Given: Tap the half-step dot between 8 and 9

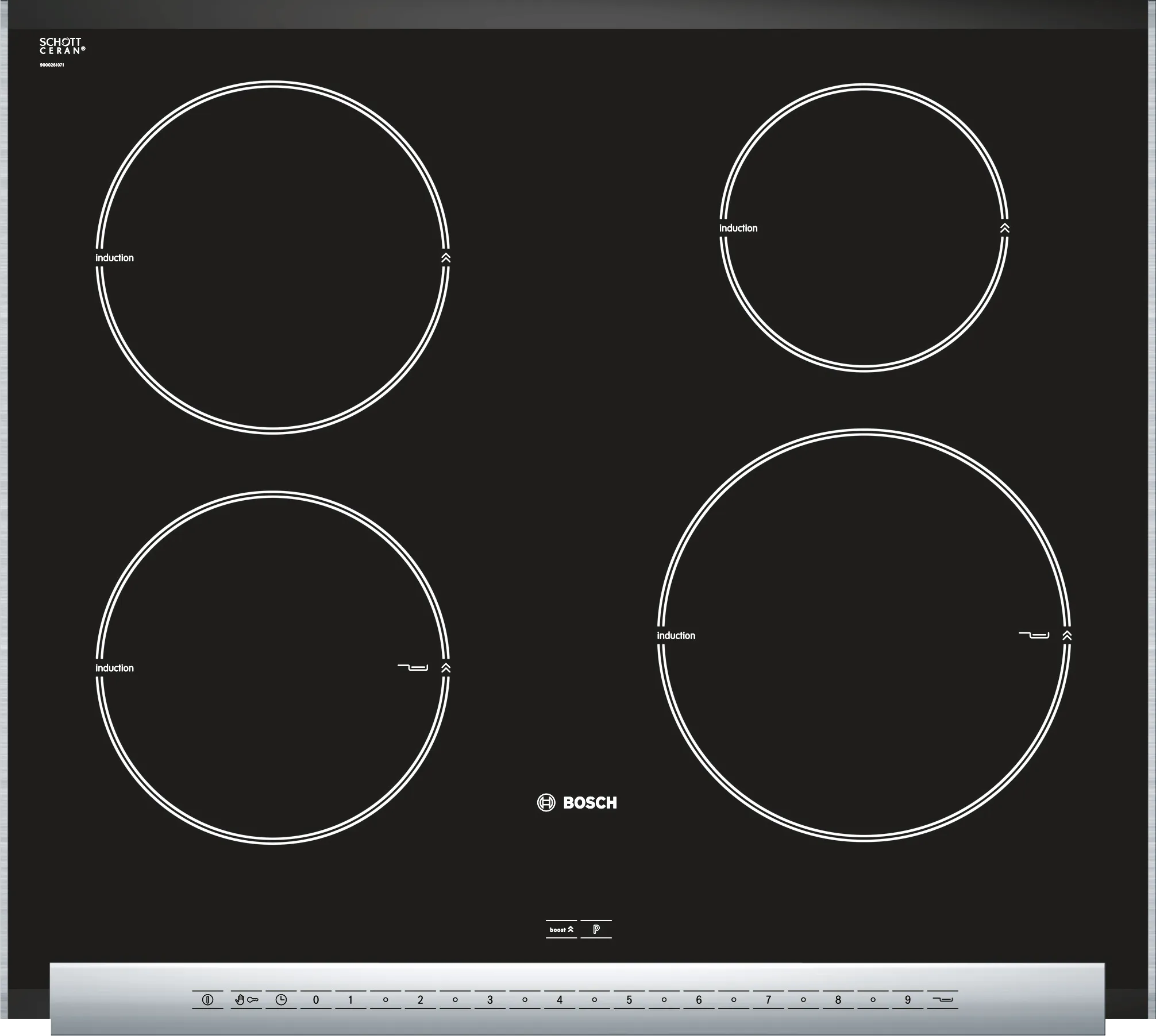Looking at the screenshot, I should (x=873, y=1000).
